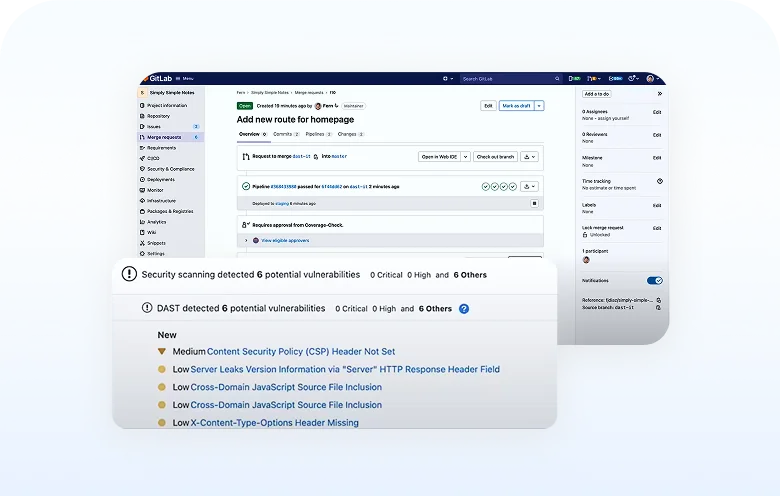
Task: Click the time tracking help icon
Action: pos(658,181)
